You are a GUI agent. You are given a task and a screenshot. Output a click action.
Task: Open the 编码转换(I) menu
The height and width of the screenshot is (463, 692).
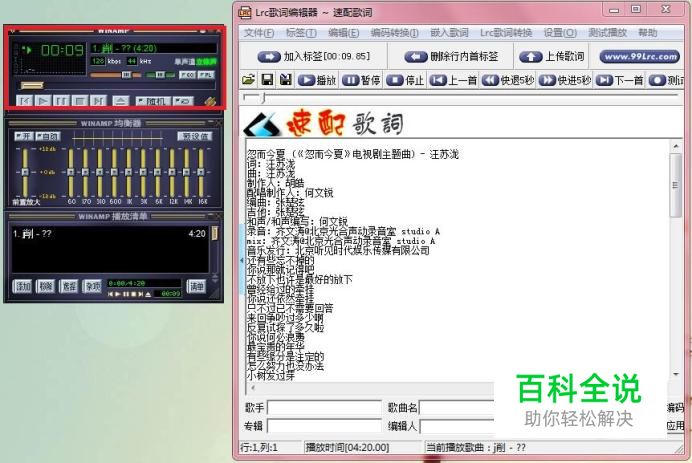point(395,33)
